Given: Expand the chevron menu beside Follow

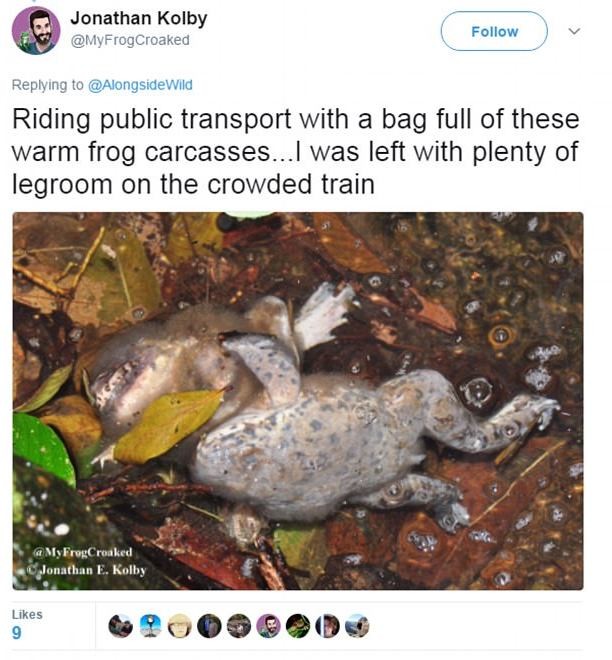Looking at the screenshot, I should [574, 31].
